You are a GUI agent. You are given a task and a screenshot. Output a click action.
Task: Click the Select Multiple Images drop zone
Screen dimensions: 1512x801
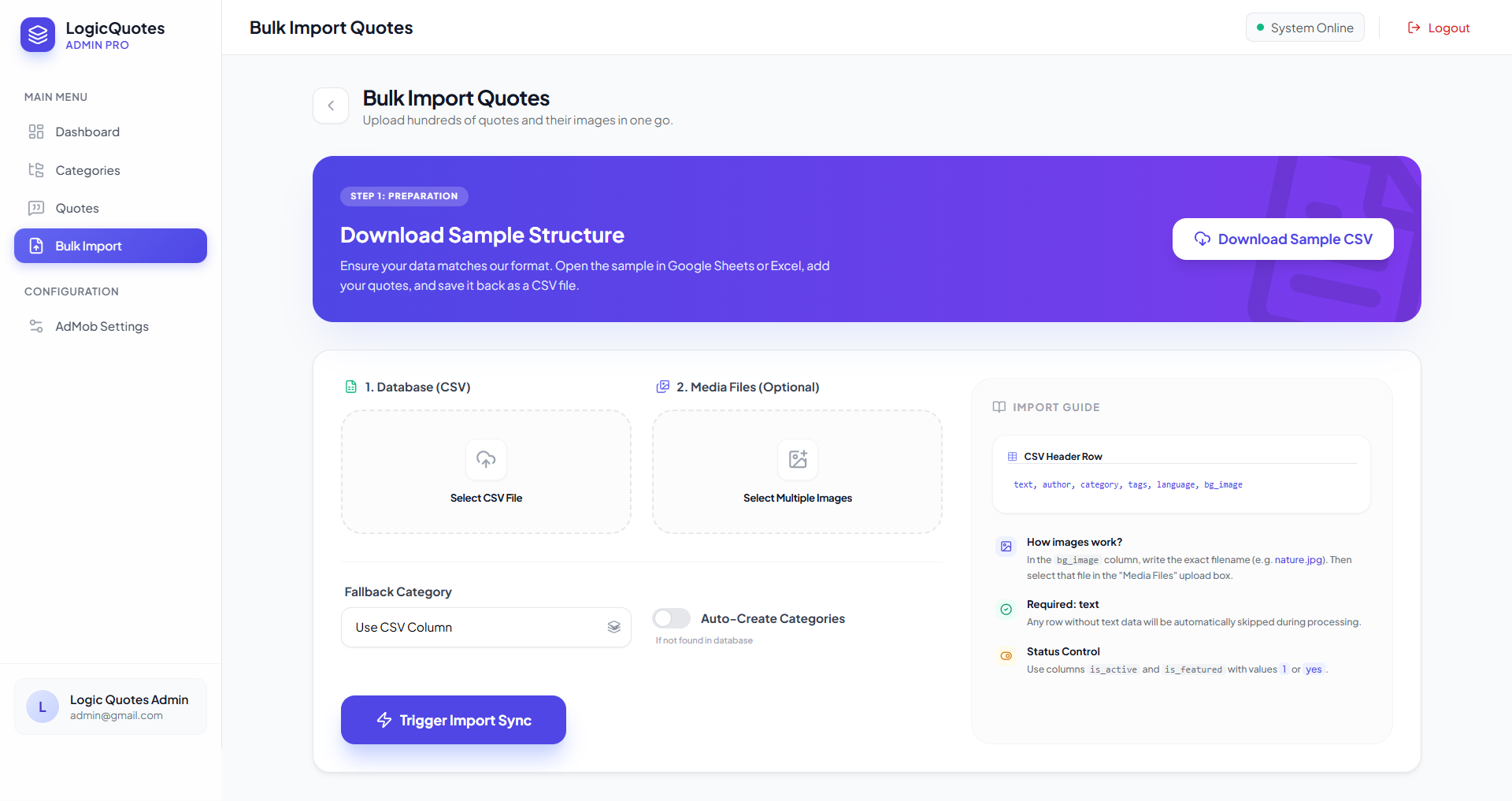click(797, 472)
